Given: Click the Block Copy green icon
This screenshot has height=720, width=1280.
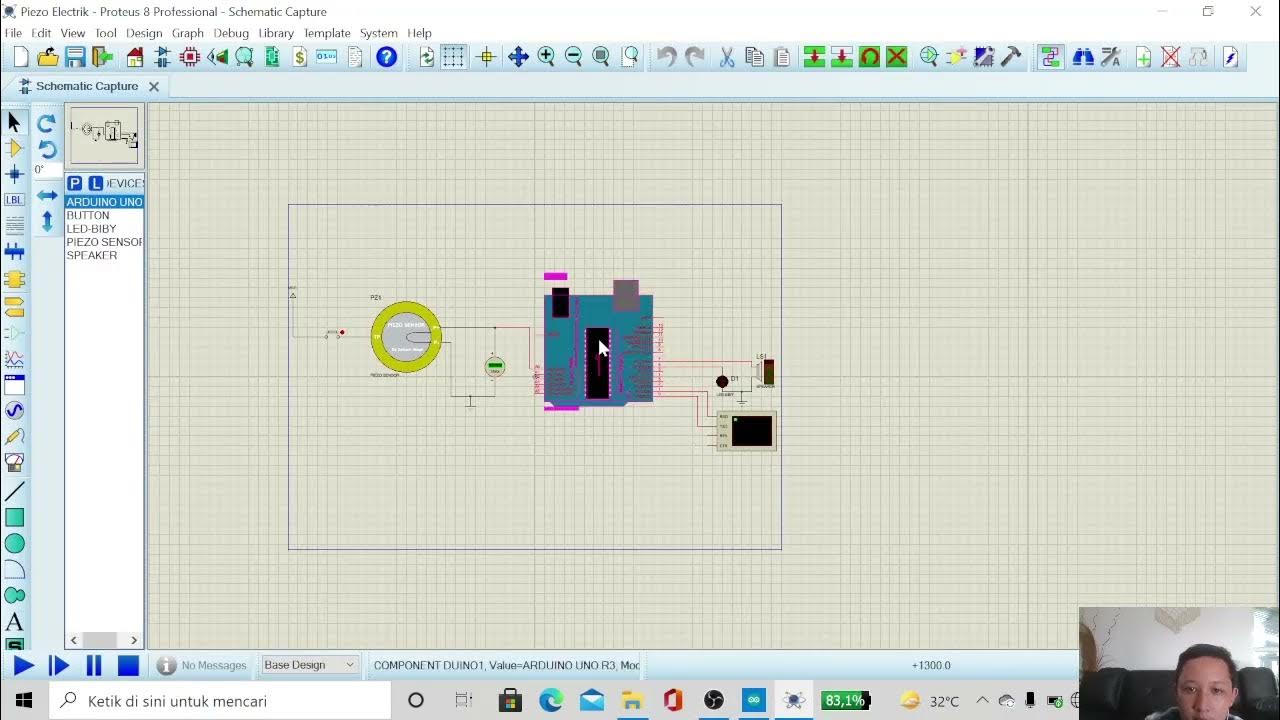Looking at the screenshot, I should tap(814, 57).
